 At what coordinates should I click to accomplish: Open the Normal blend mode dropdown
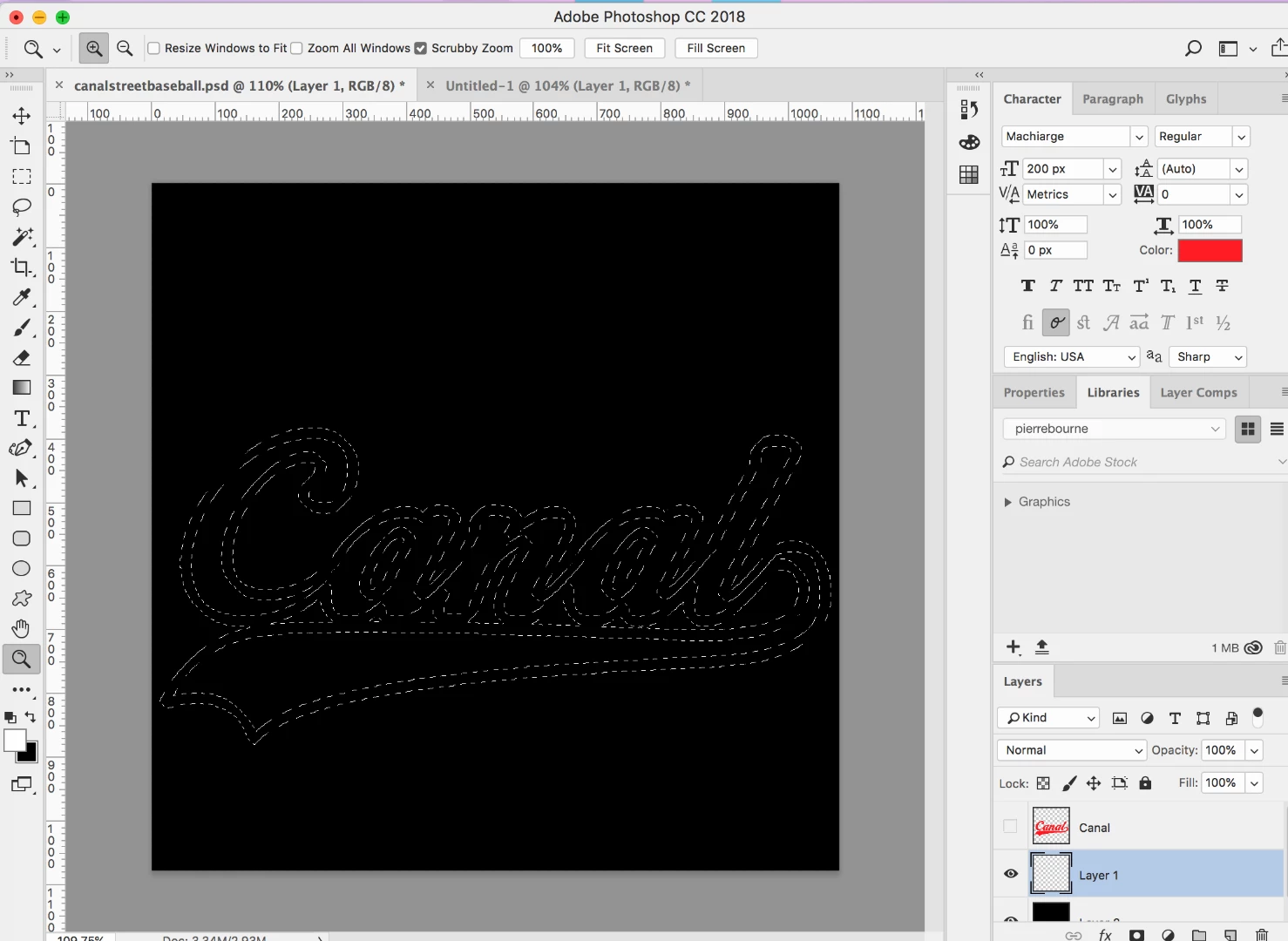coord(1072,750)
